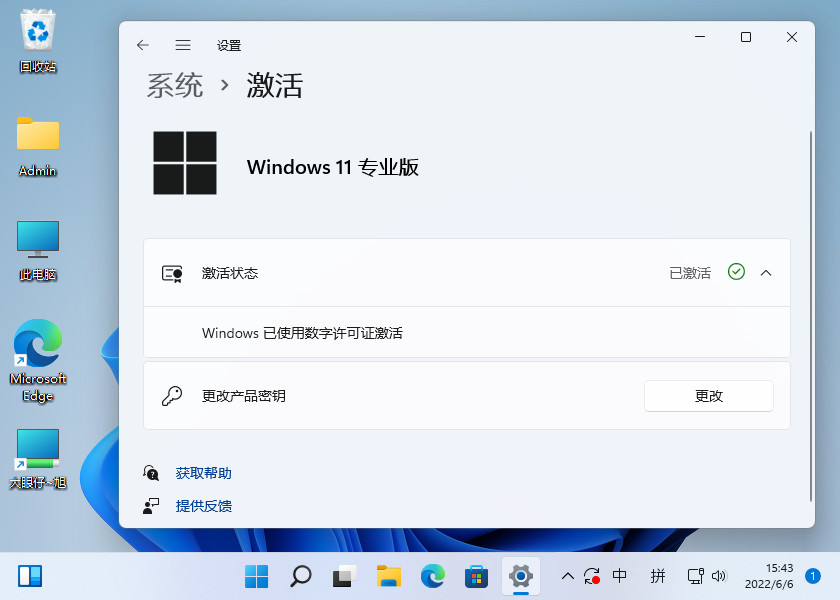The height and width of the screenshot is (600, 840).
Task: Click the Windows 11 专业版 edition heading
Action: [x=333, y=167]
